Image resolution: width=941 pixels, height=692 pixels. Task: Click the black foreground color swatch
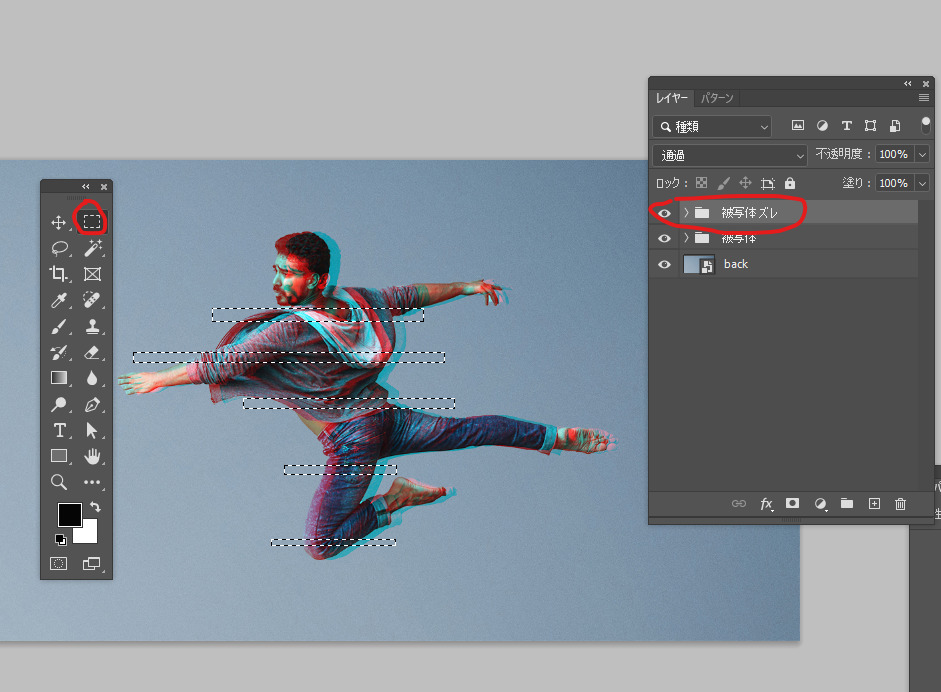(69, 514)
